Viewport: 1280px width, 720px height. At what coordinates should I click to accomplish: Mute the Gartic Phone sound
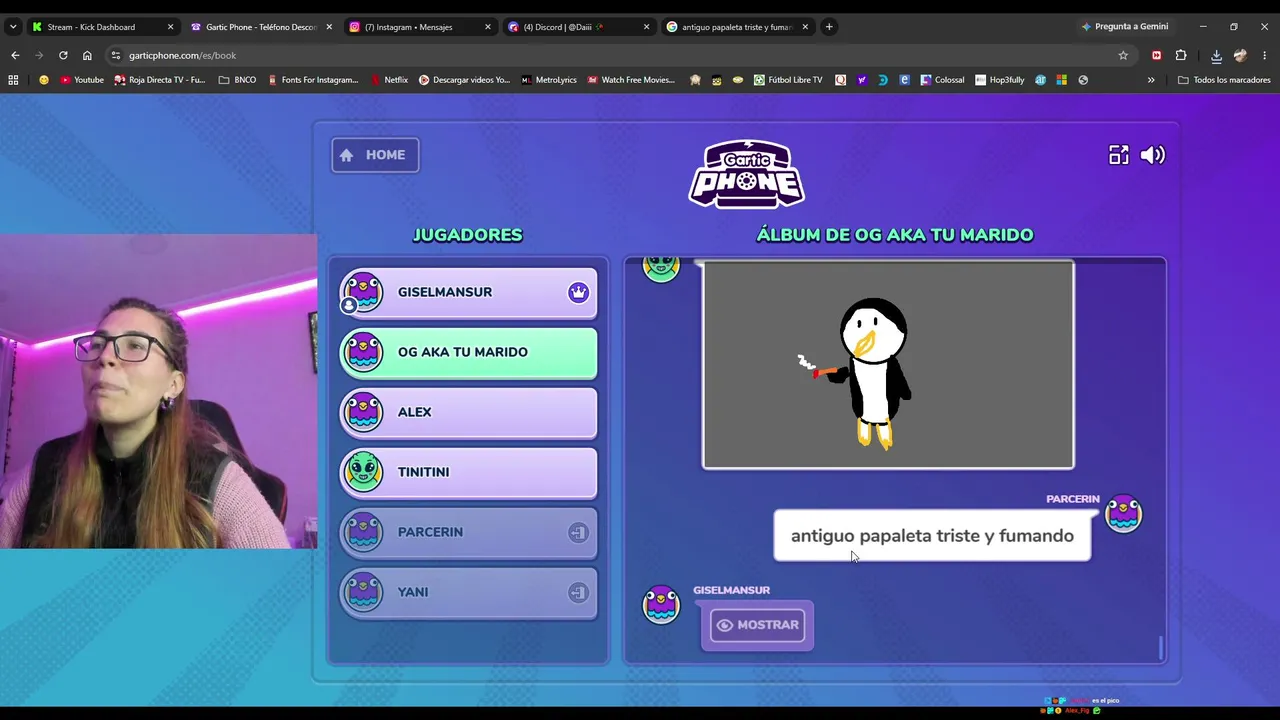click(1153, 155)
